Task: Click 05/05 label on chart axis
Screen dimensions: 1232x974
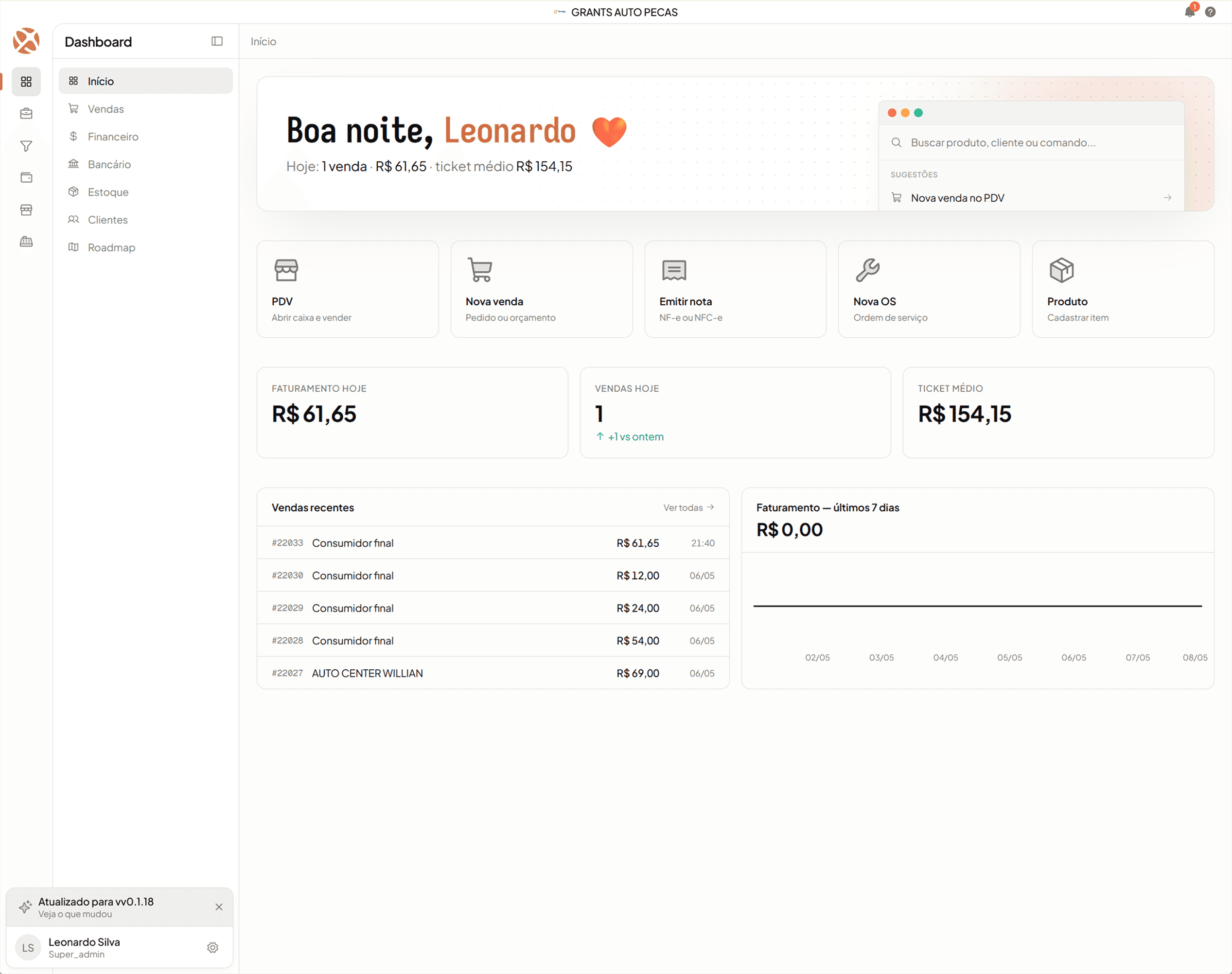Action: click(1009, 658)
